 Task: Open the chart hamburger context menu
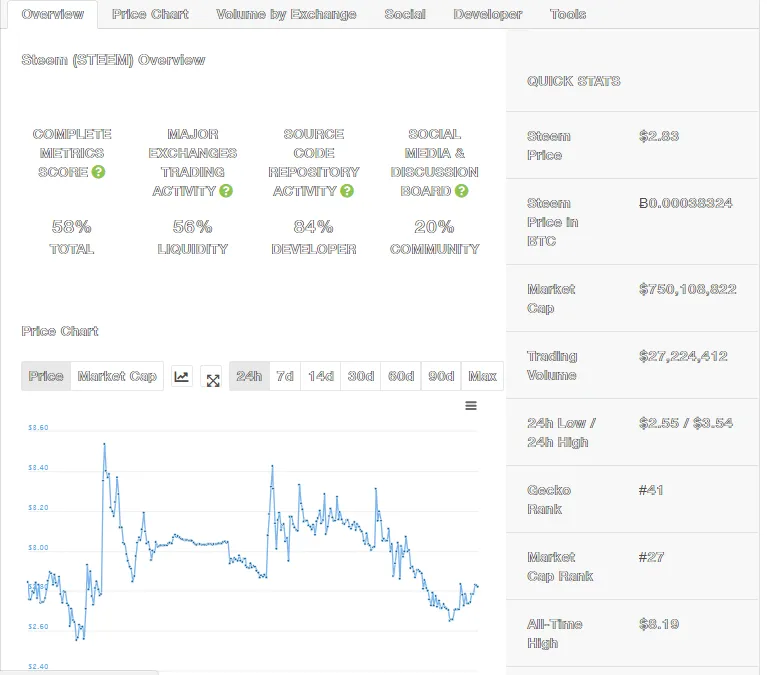[471, 405]
